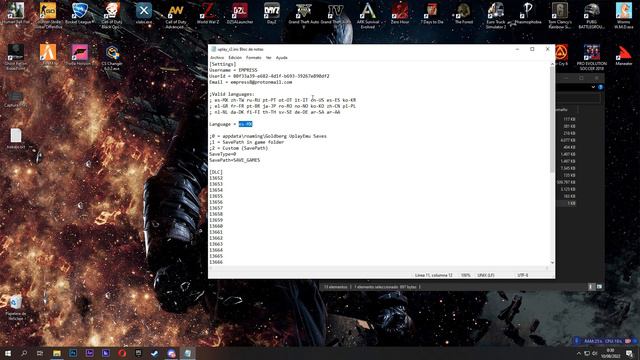Launch ARK Survival Evolved shortcut
Image resolution: width=640 pixels, height=360 pixels.
tap(367, 15)
